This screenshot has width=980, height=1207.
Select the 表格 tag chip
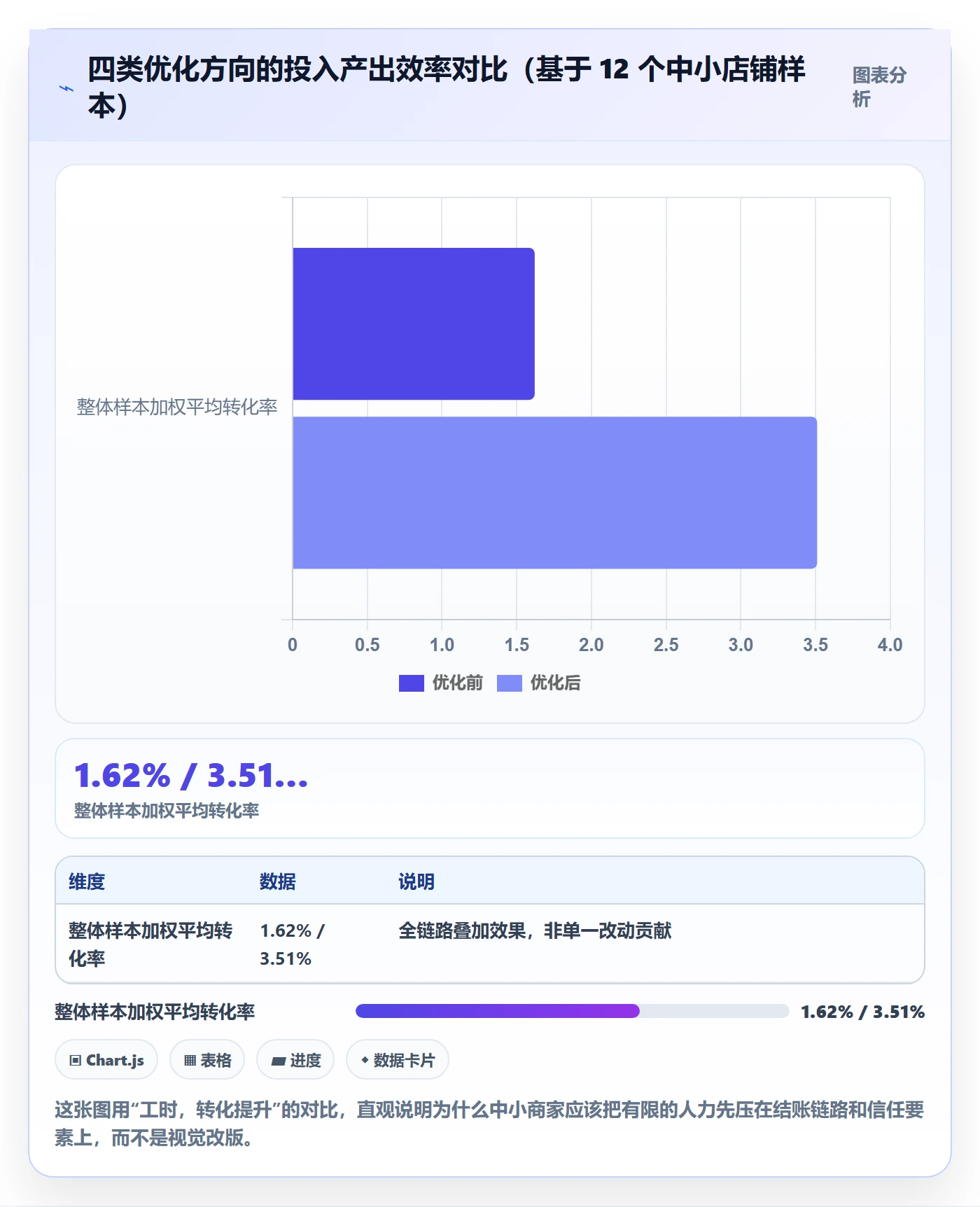pyautogui.click(x=207, y=1060)
